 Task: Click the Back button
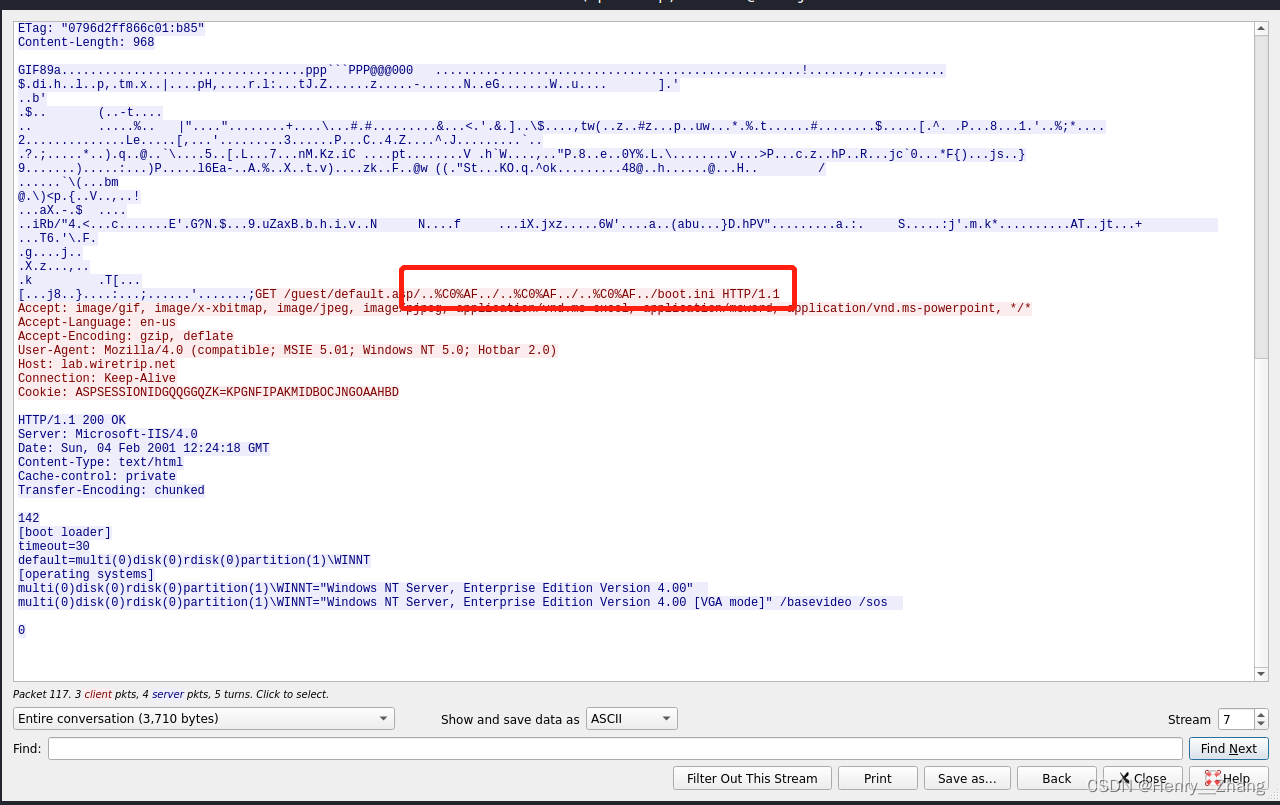(x=1057, y=778)
